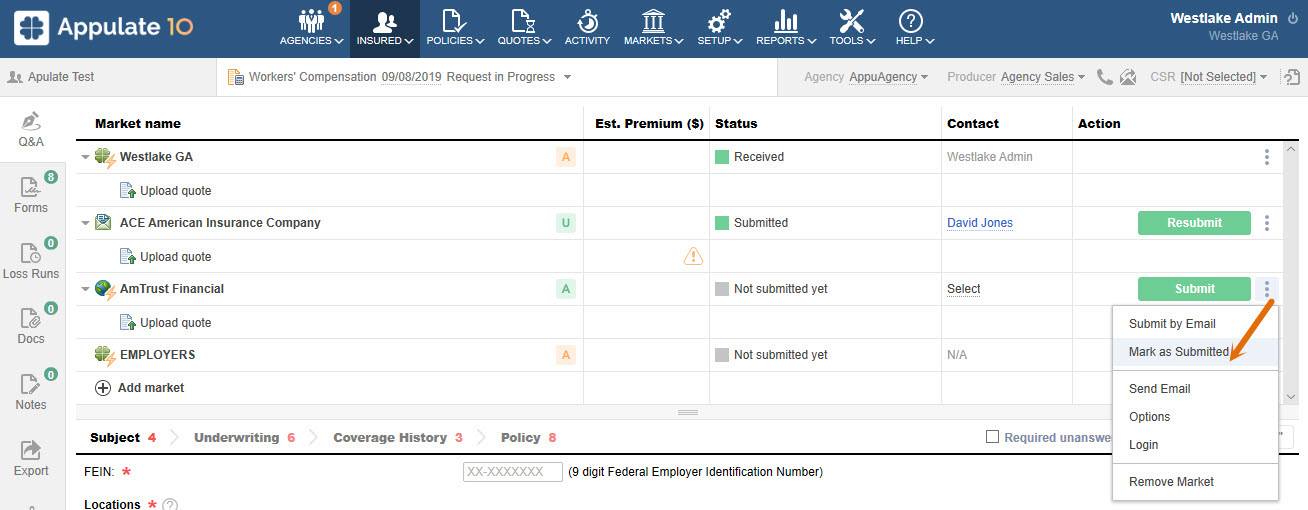Click the Appulate clover logo

(x=32, y=28)
